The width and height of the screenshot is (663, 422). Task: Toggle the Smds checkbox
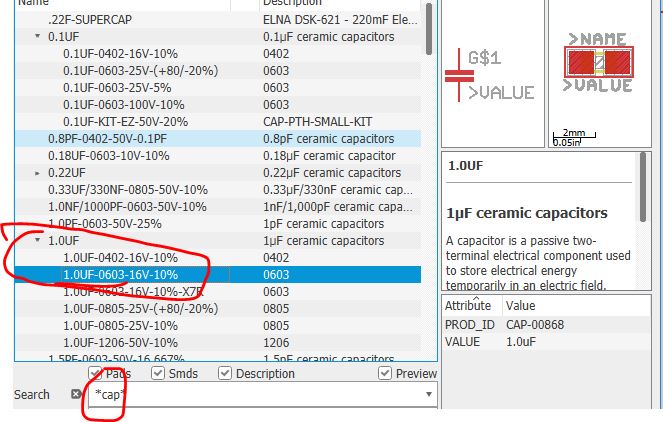pyautogui.click(x=158, y=374)
